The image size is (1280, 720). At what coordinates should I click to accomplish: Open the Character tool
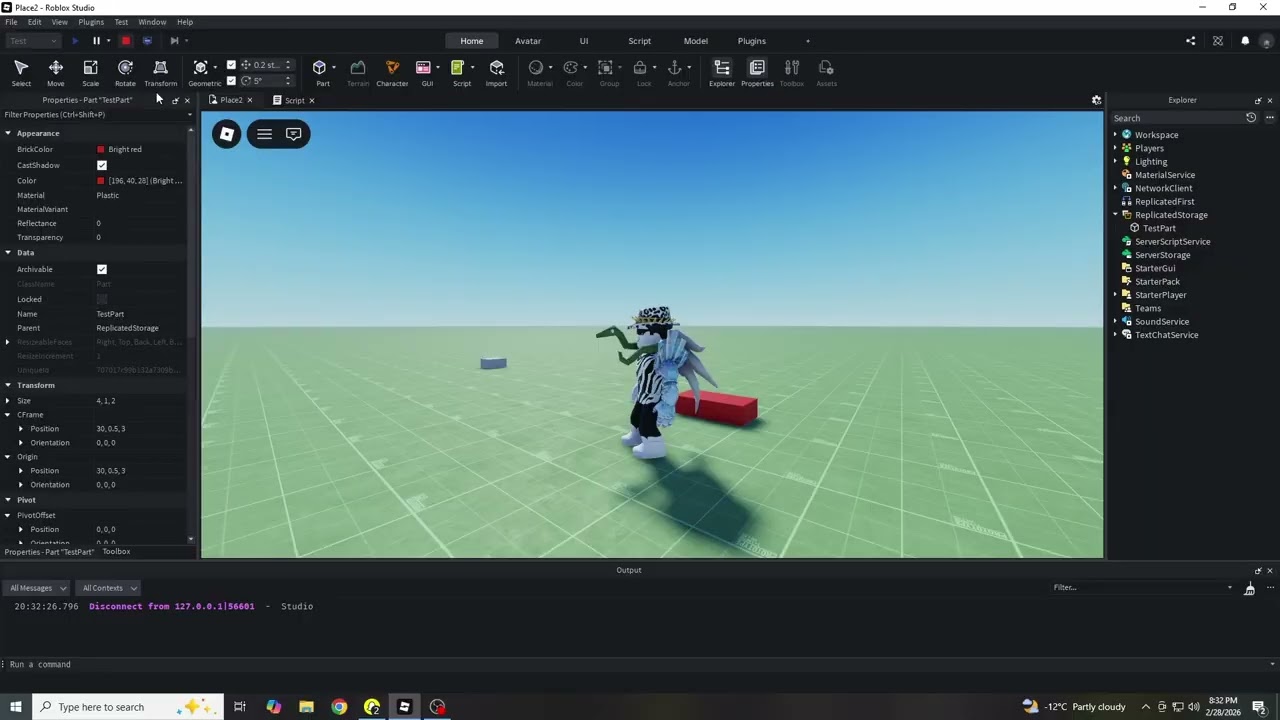pyautogui.click(x=392, y=72)
